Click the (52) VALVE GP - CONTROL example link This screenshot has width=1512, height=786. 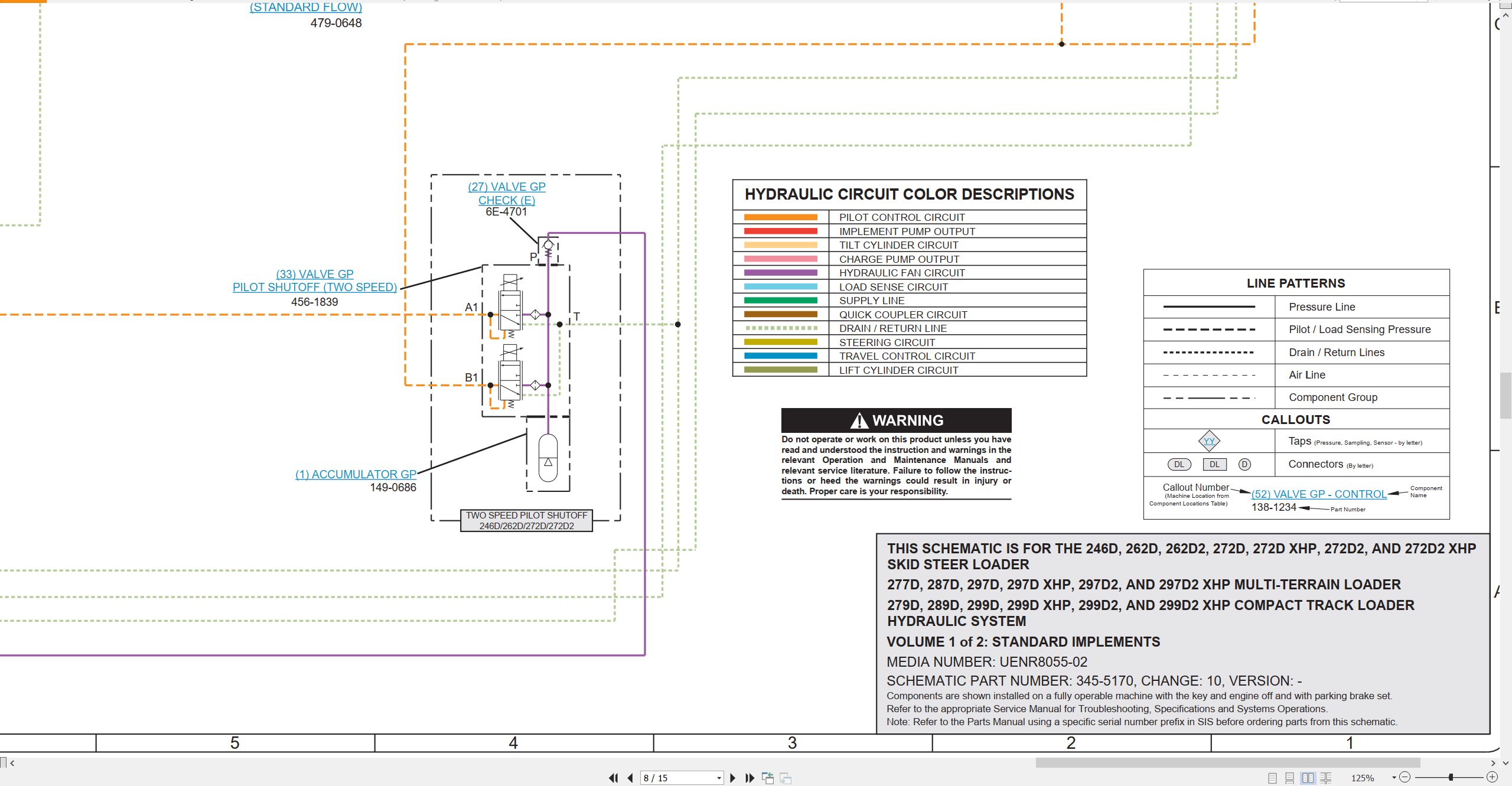[x=1319, y=494]
